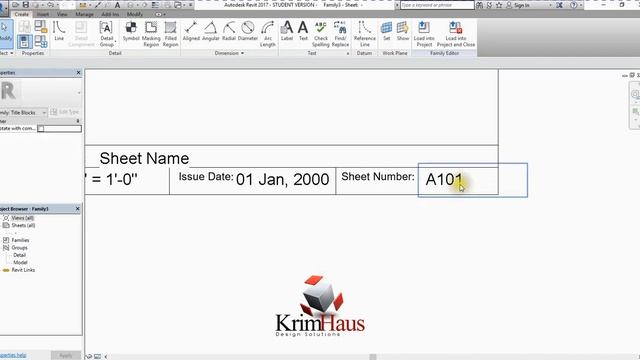Expand the Text panel launcher arrow
The image size is (640, 360).
(x=348, y=53)
